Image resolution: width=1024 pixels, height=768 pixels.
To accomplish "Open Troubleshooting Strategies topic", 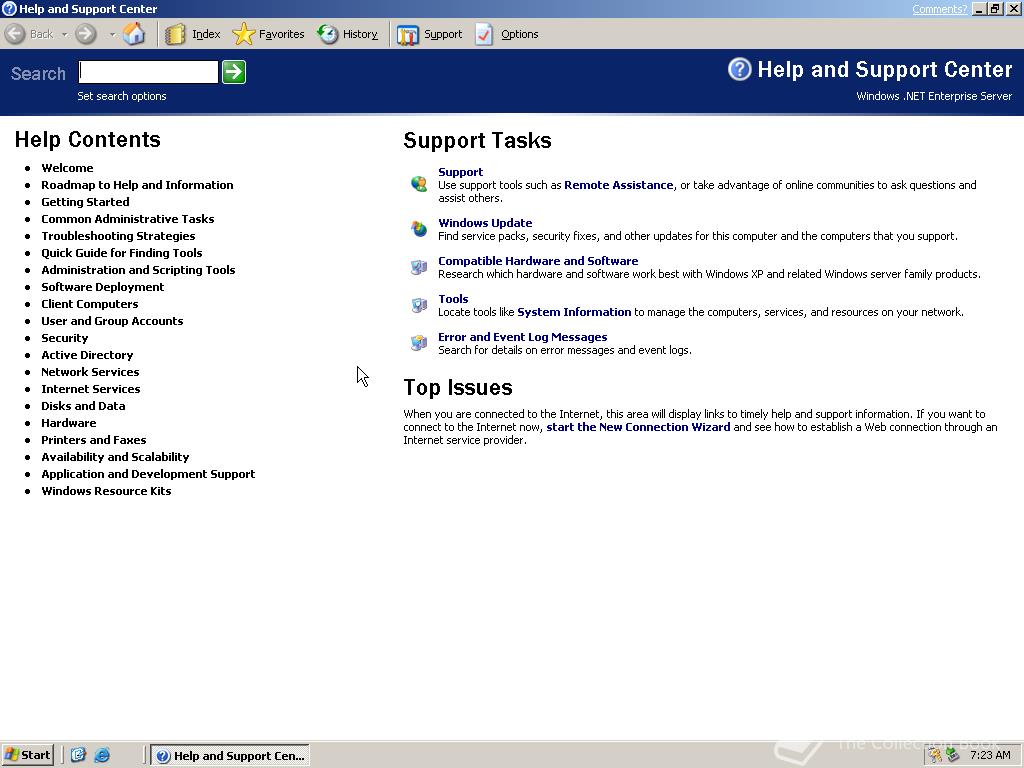I will click(118, 236).
